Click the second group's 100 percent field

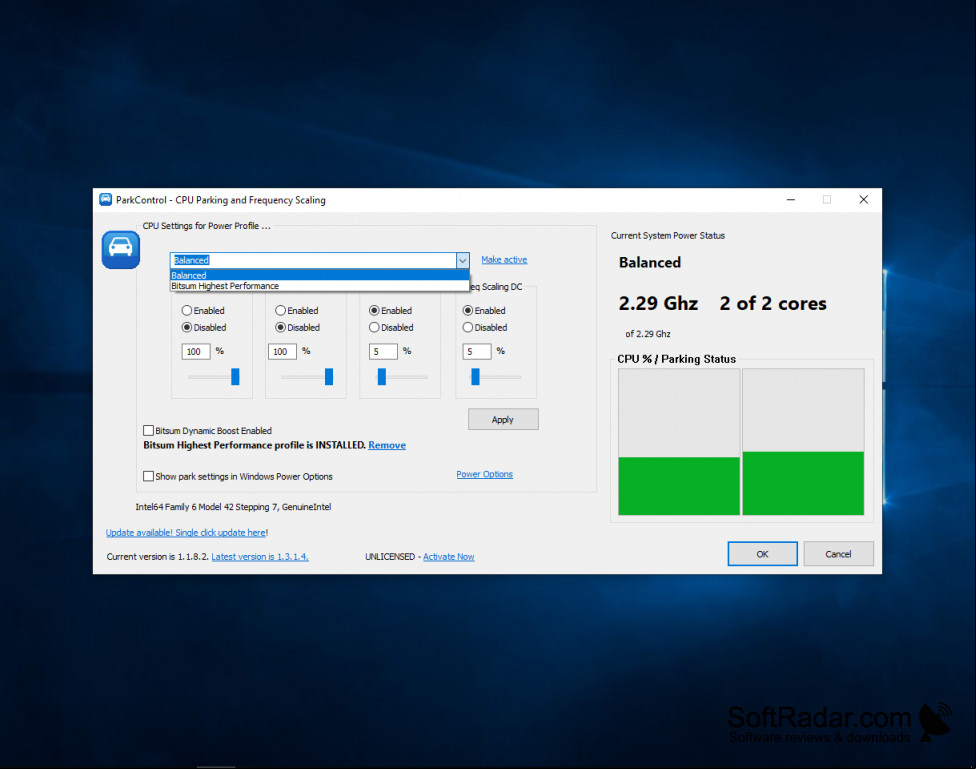tap(283, 351)
